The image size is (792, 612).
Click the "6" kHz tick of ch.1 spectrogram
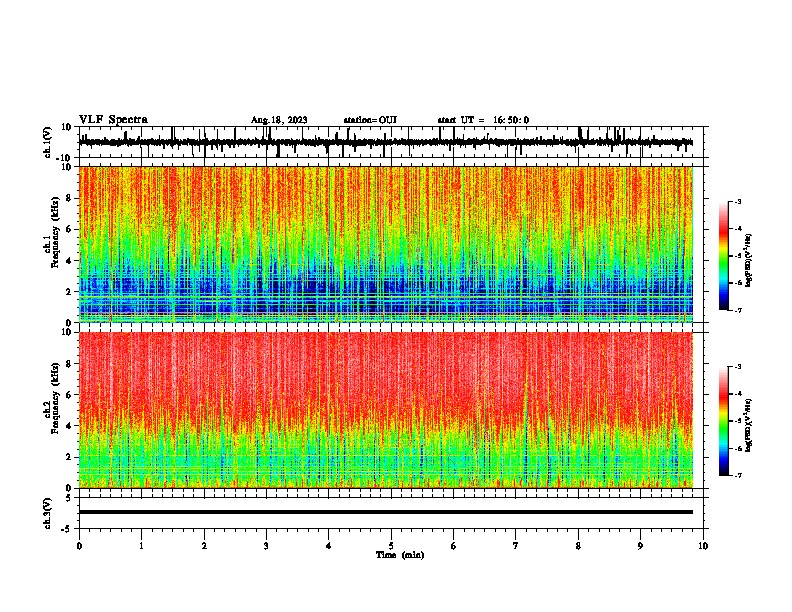point(69,229)
